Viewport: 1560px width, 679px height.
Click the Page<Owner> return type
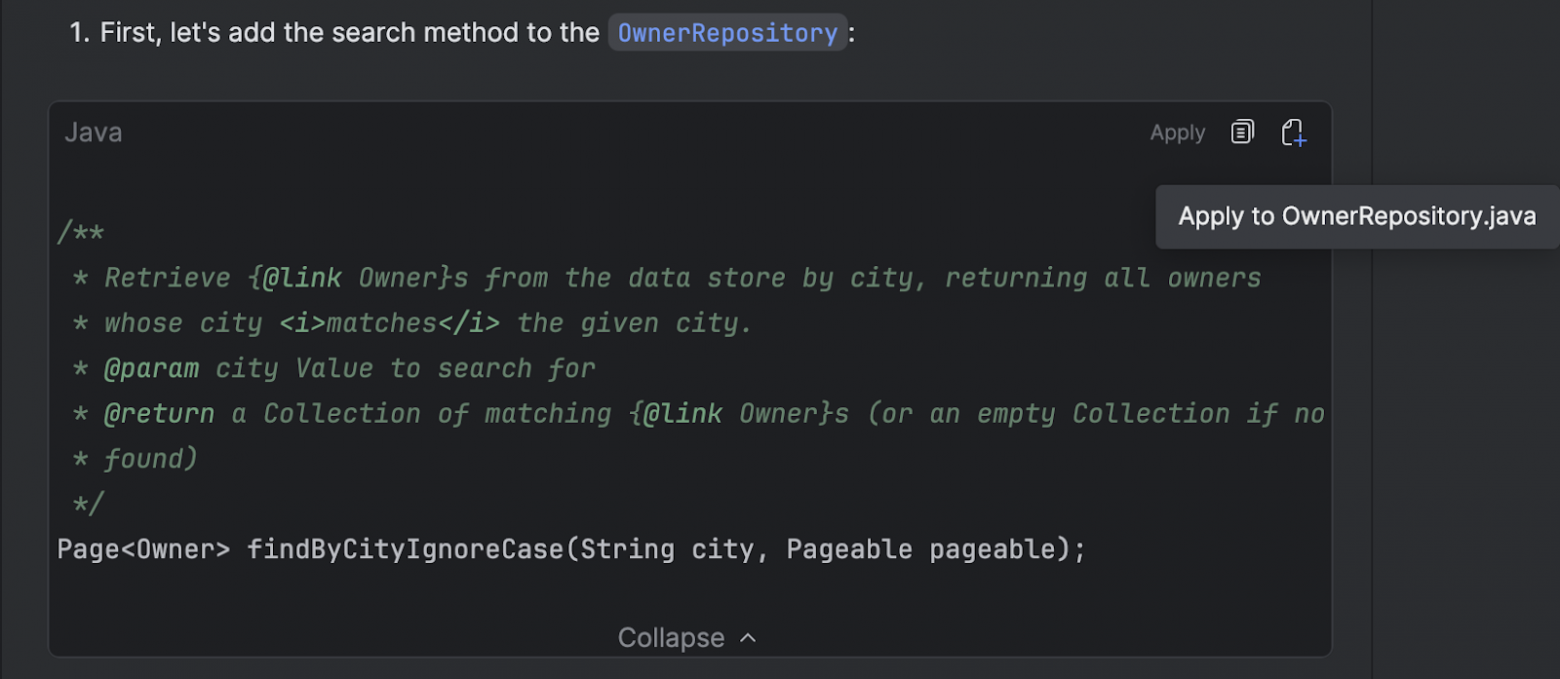[x=143, y=549]
